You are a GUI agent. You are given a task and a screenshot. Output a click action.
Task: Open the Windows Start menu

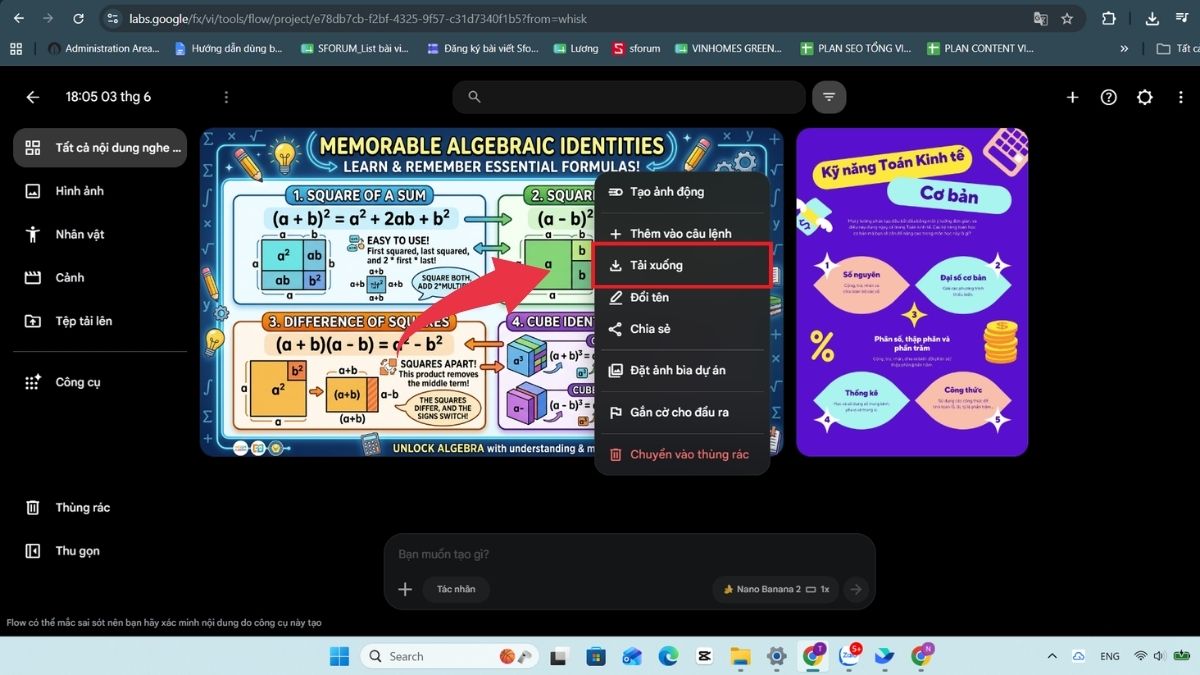[x=340, y=656]
